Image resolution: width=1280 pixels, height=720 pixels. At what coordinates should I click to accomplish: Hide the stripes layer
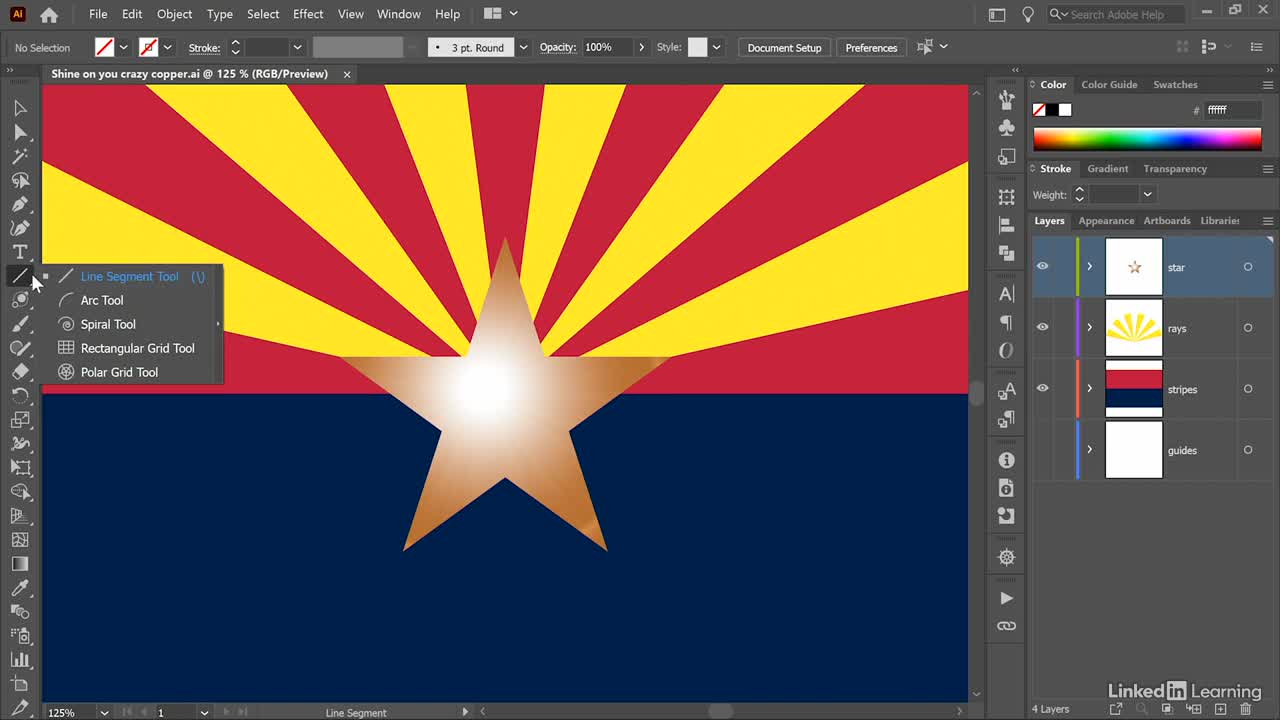click(1043, 389)
